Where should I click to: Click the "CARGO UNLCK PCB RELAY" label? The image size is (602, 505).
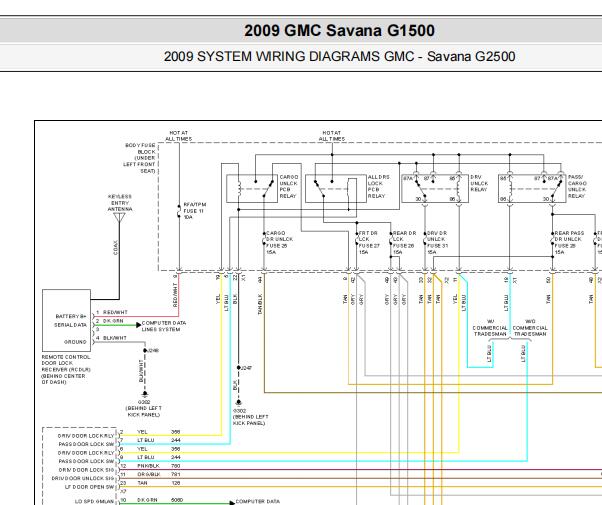coord(289,186)
